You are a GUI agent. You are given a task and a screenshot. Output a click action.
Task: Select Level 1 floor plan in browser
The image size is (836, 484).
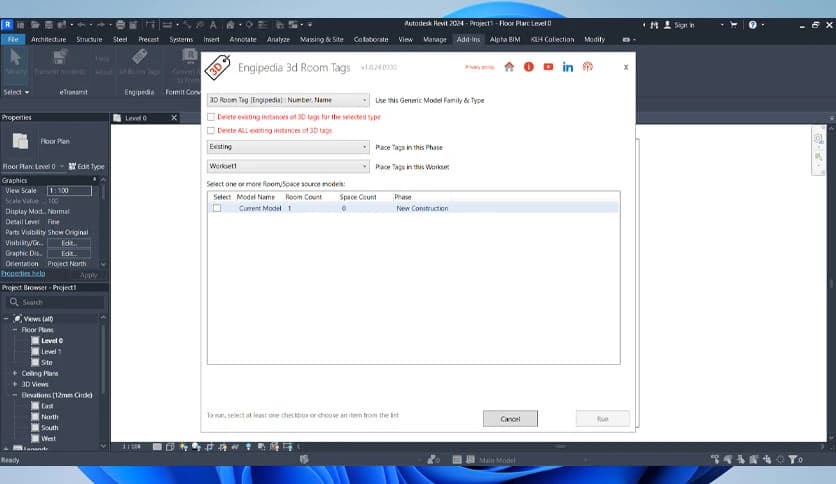point(50,351)
